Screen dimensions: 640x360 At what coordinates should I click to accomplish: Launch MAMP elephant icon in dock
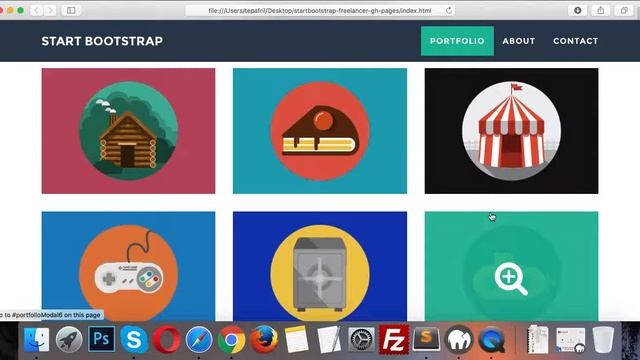tap(459, 339)
